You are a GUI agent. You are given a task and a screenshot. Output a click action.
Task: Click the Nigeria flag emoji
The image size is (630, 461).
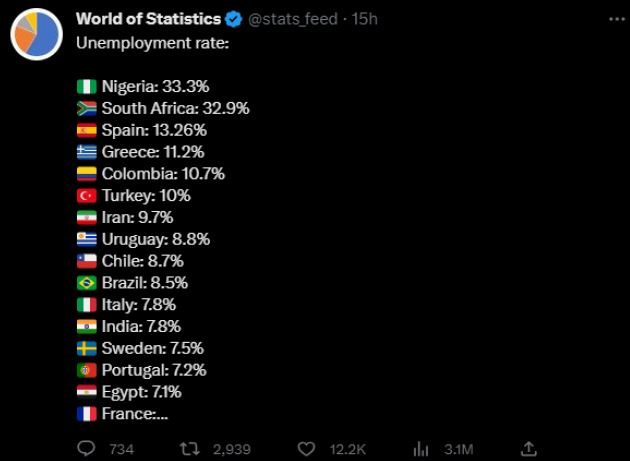coord(86,86)
